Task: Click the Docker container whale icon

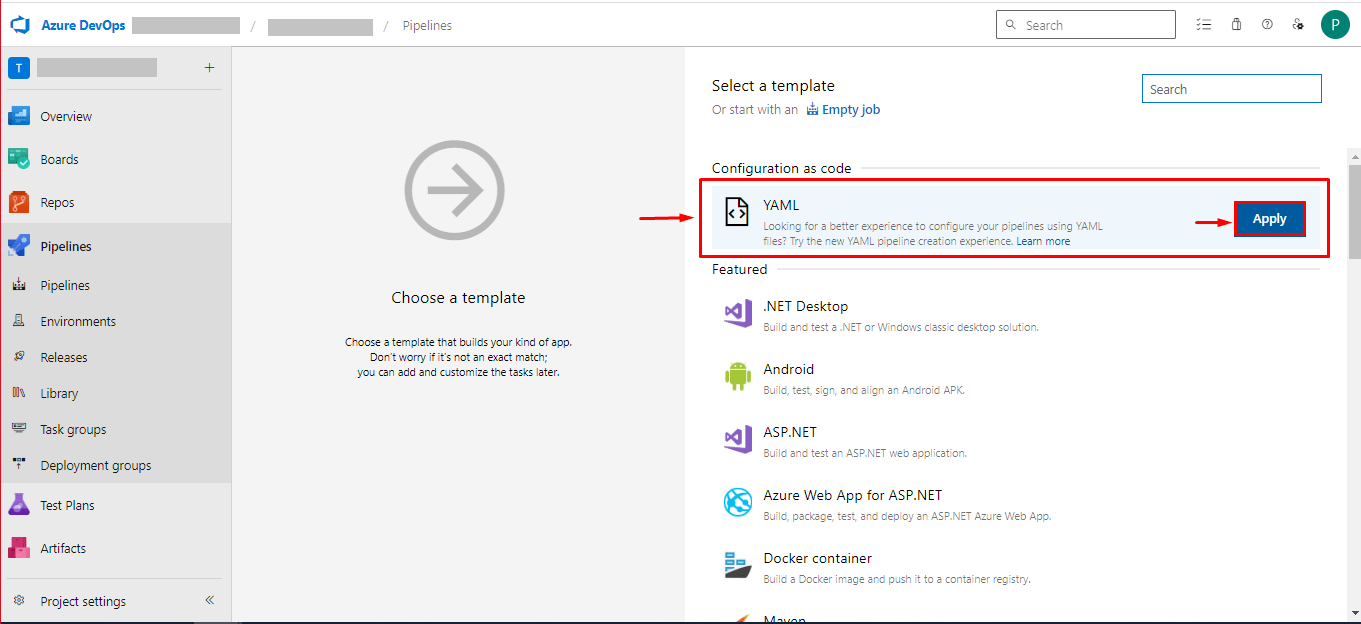Action: pyautogui.click(x=737, y=565)
